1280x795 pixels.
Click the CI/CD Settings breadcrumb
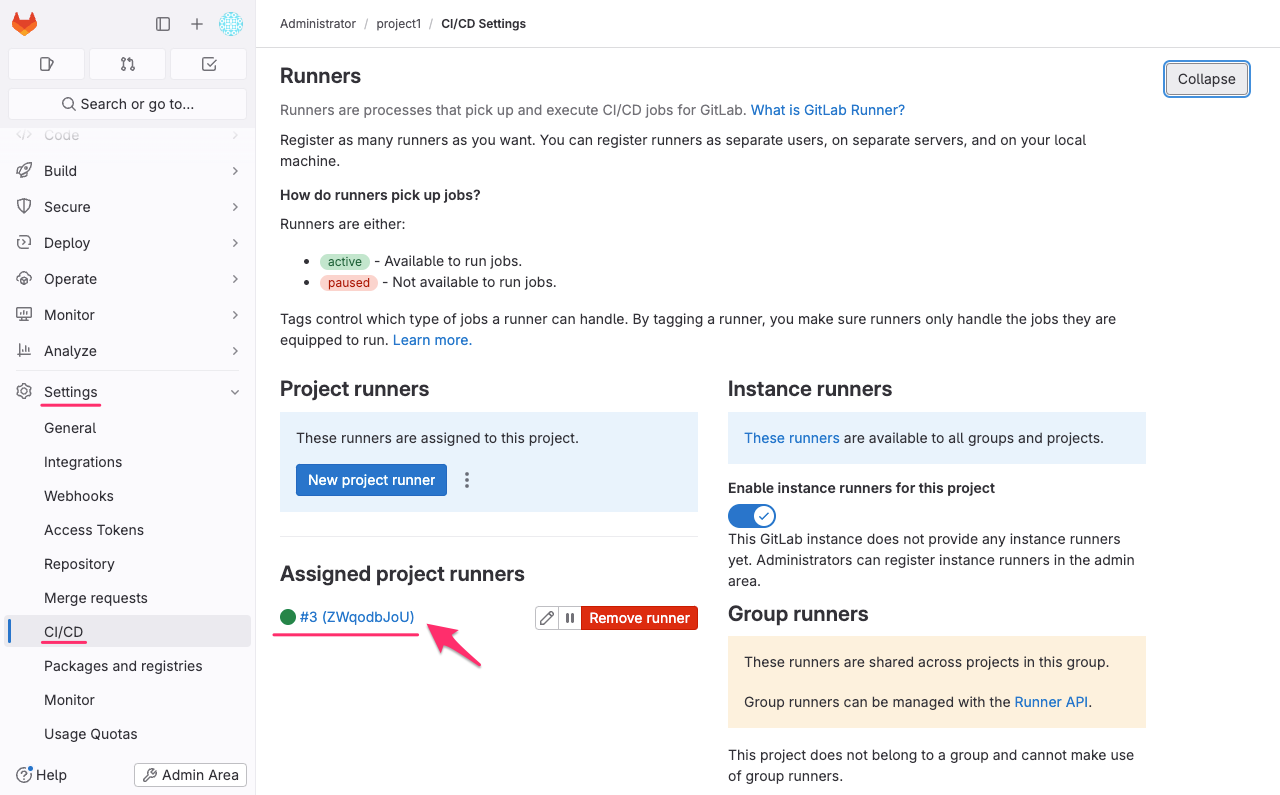pyautogui.click(x=484, y=24)
